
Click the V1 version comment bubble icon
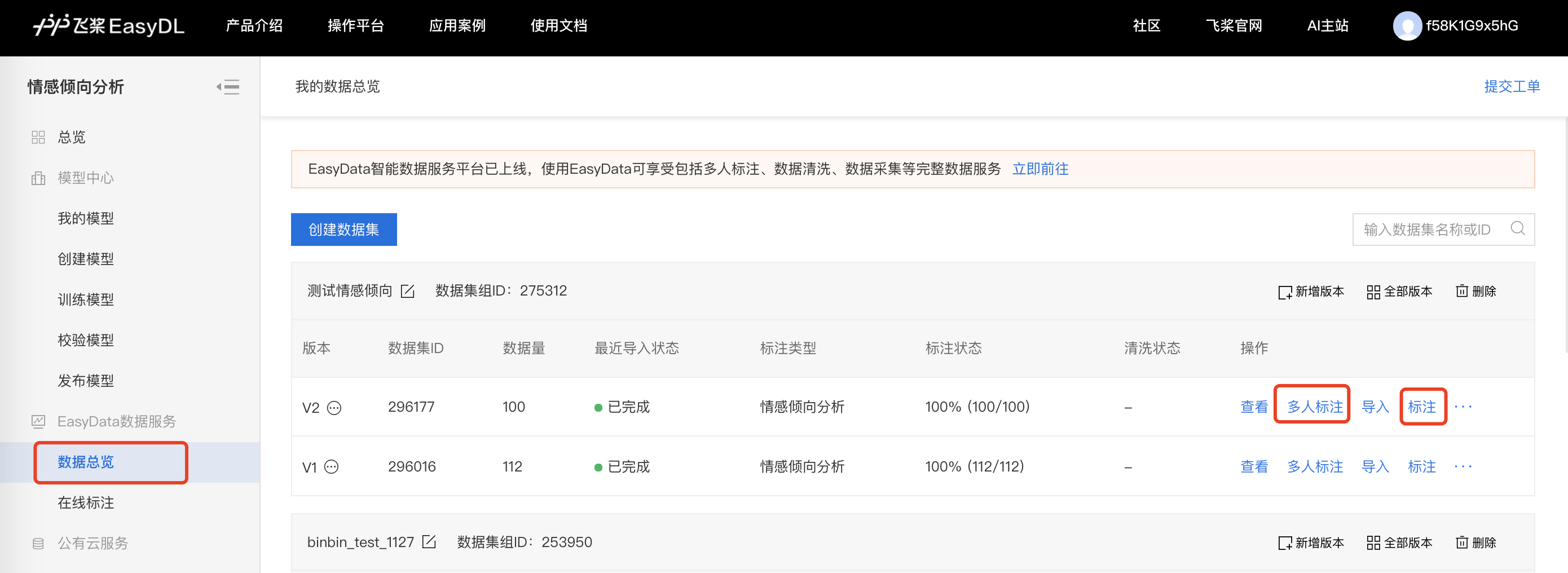click(331, 467)
